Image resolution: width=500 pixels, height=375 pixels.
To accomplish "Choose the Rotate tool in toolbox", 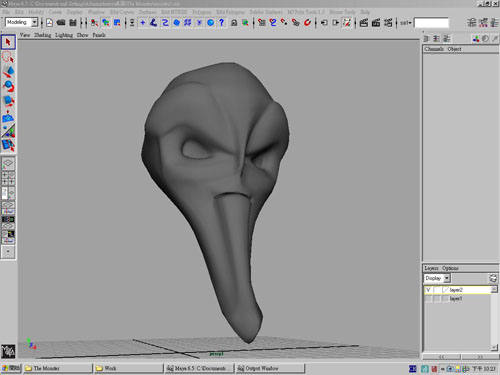I will [8, 86].
